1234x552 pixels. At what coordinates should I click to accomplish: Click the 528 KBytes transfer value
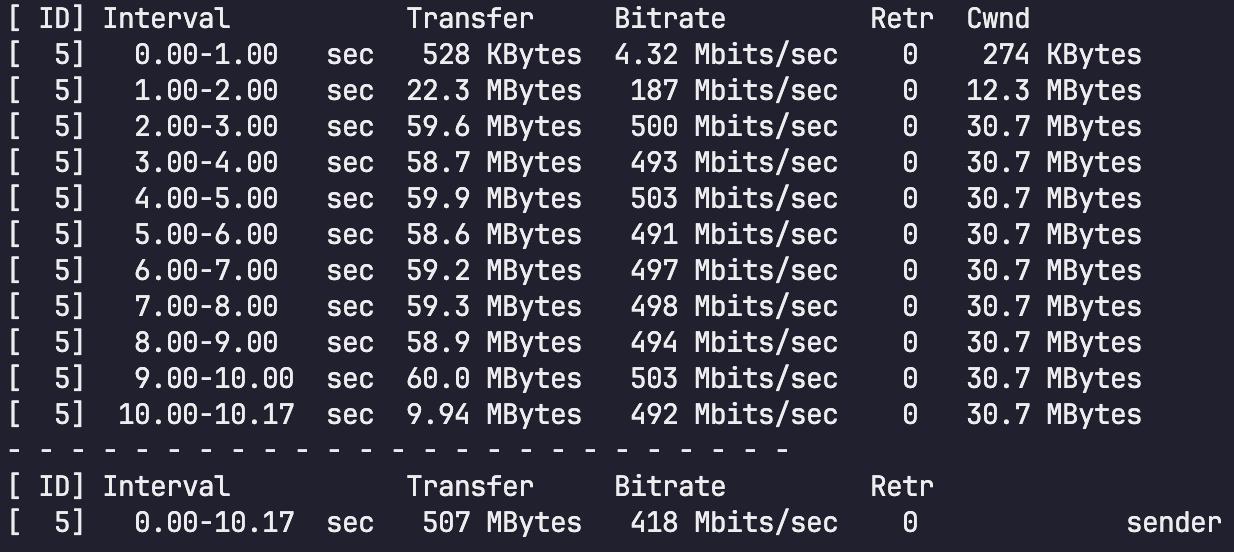click(x=493, y=54)
